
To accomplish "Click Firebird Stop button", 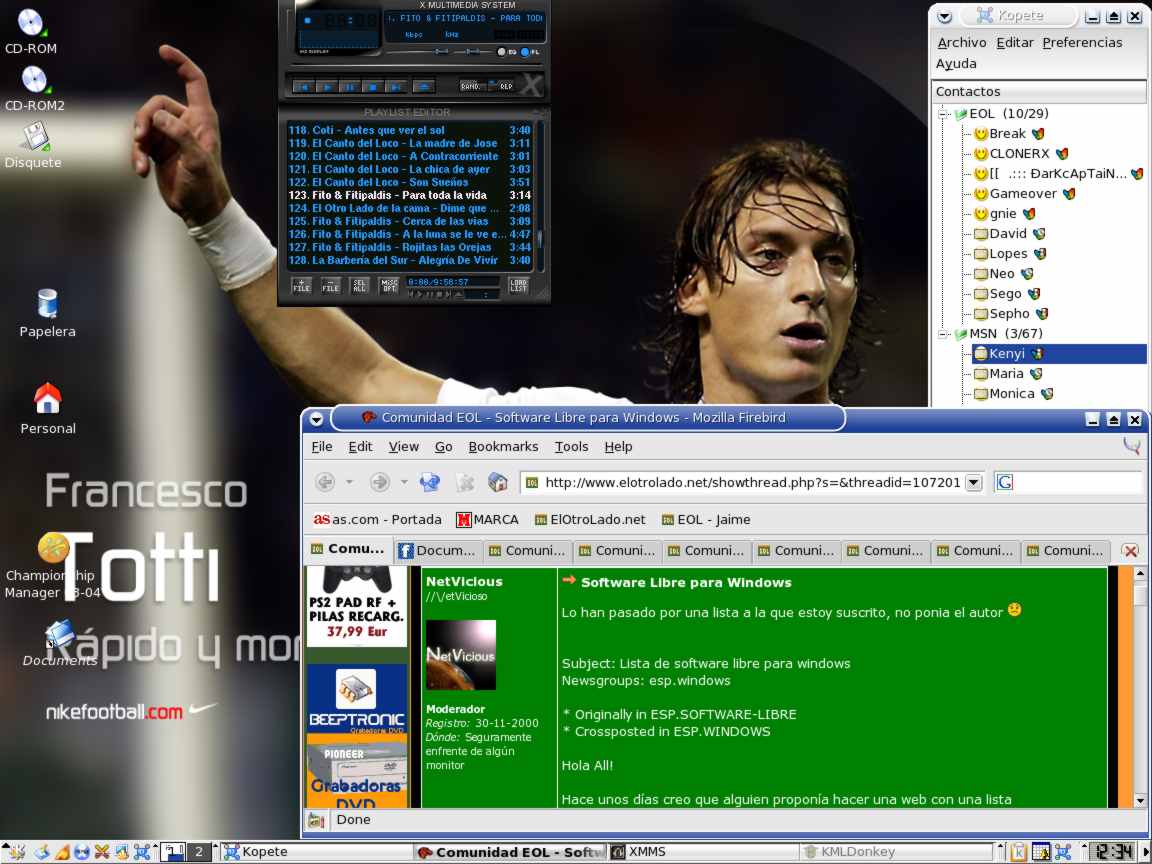I will [465, 482].
